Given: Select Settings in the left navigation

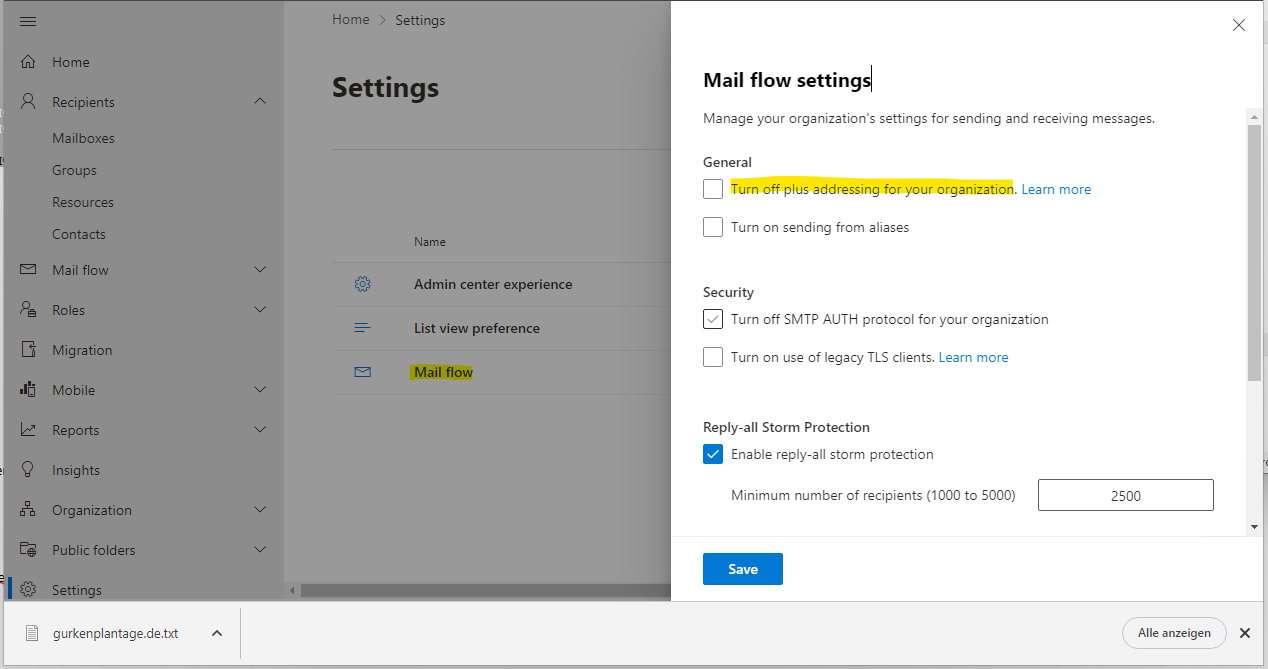Looking at the screenshot, I should pos(77,590).
